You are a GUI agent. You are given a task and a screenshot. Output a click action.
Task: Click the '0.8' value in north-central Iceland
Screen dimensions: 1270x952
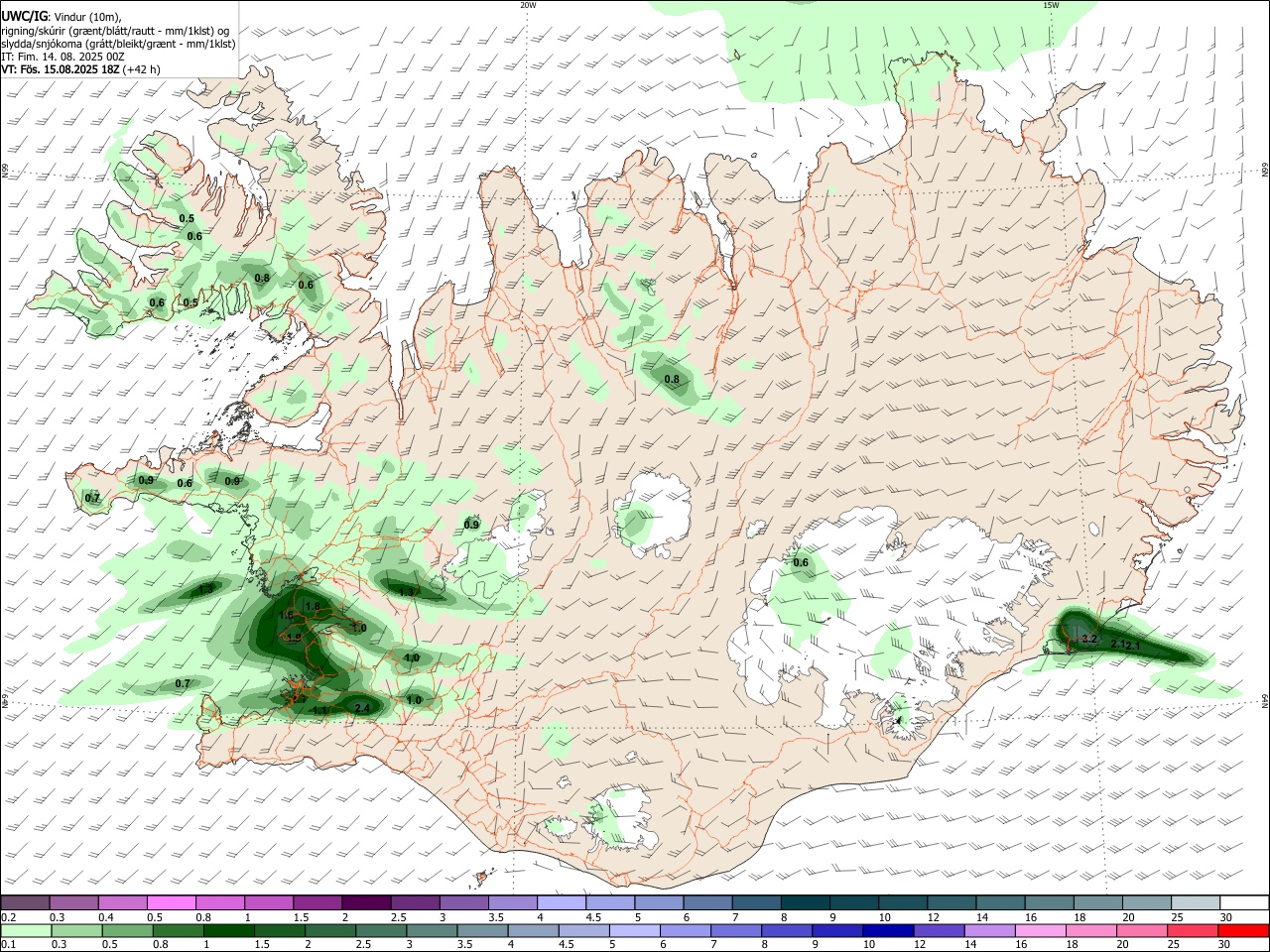pyautogui.click(x=672, y=379)
